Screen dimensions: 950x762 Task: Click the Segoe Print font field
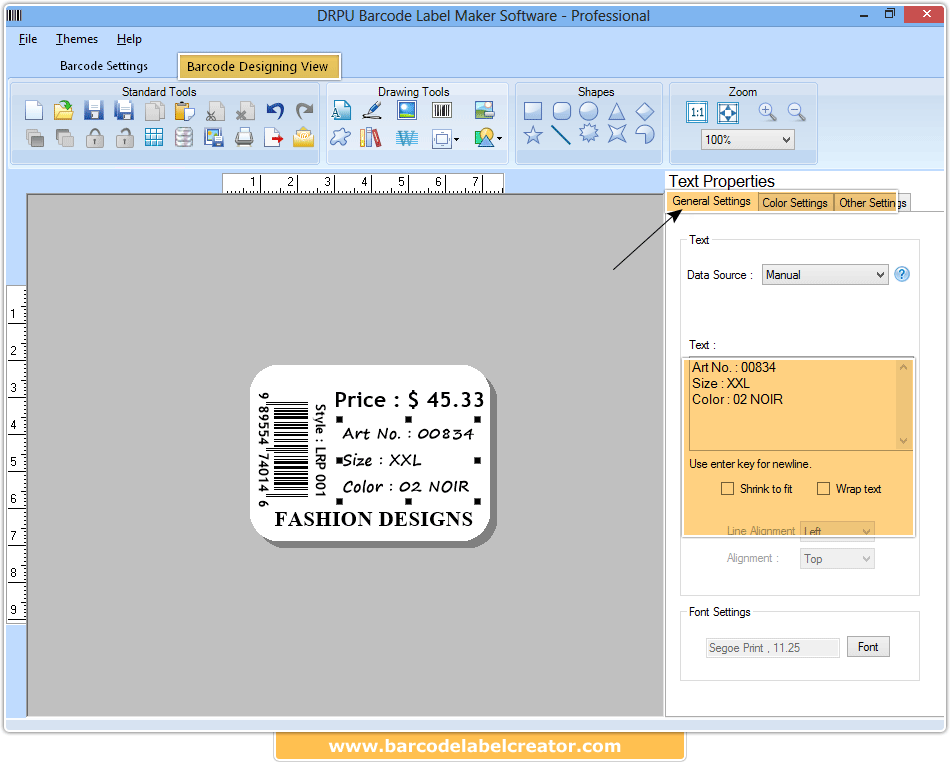pos(772,648)
